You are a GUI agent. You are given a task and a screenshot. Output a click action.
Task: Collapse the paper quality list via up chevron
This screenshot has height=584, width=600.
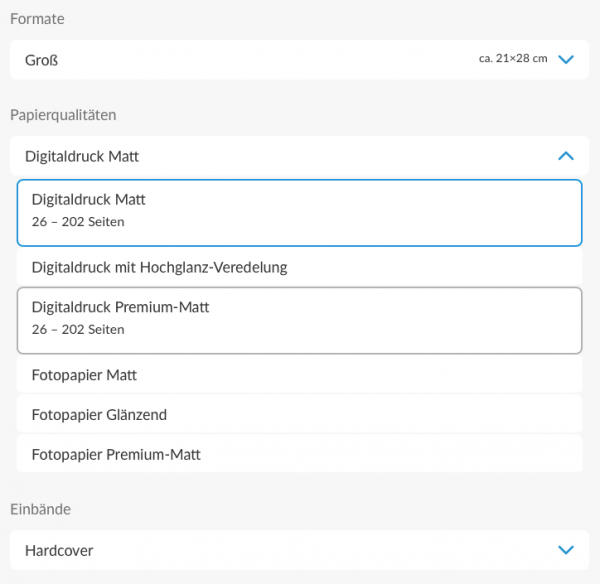[x=566, y=156]
